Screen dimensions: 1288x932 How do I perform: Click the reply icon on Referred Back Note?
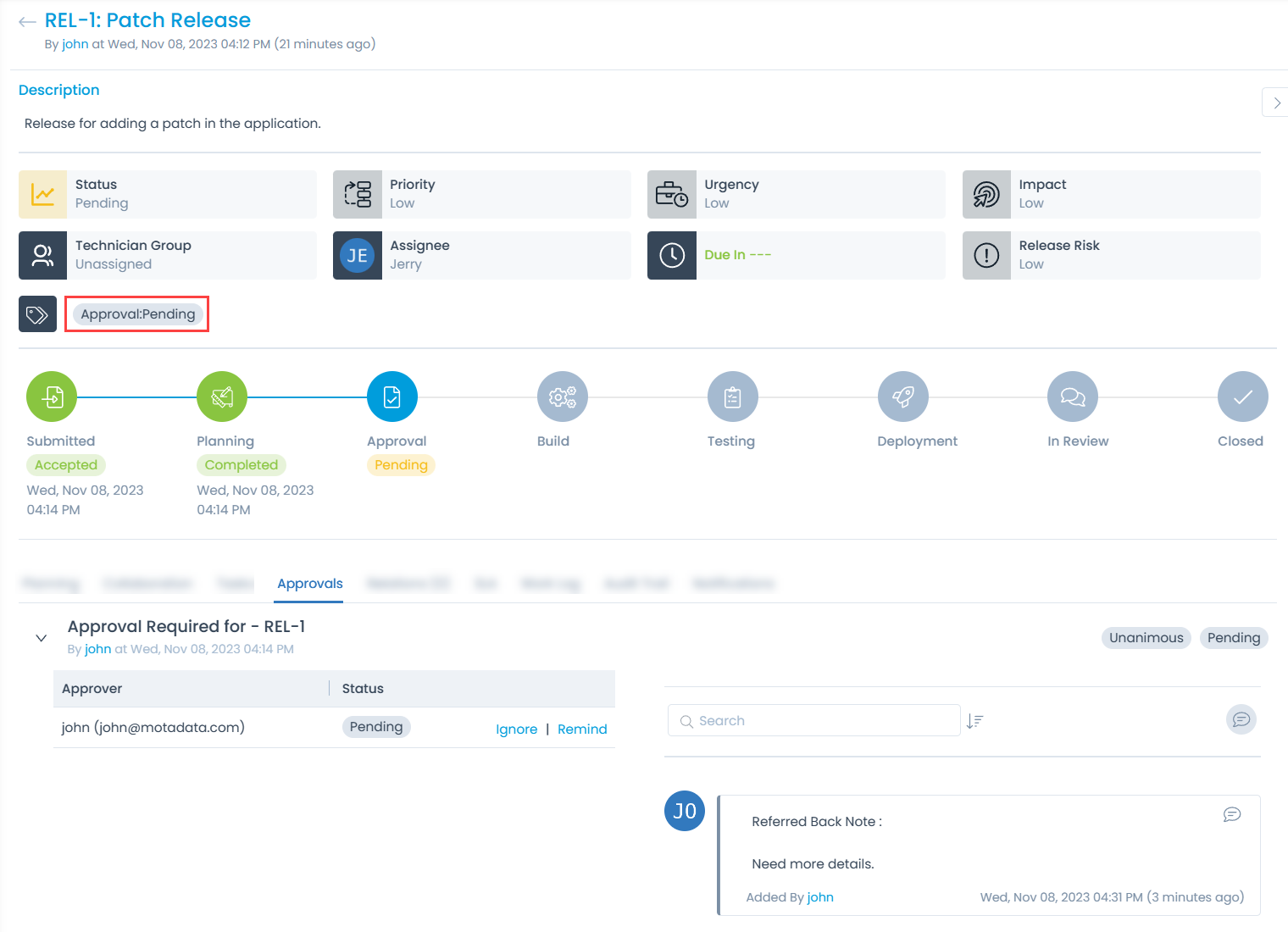click(x=1232, y=814)
